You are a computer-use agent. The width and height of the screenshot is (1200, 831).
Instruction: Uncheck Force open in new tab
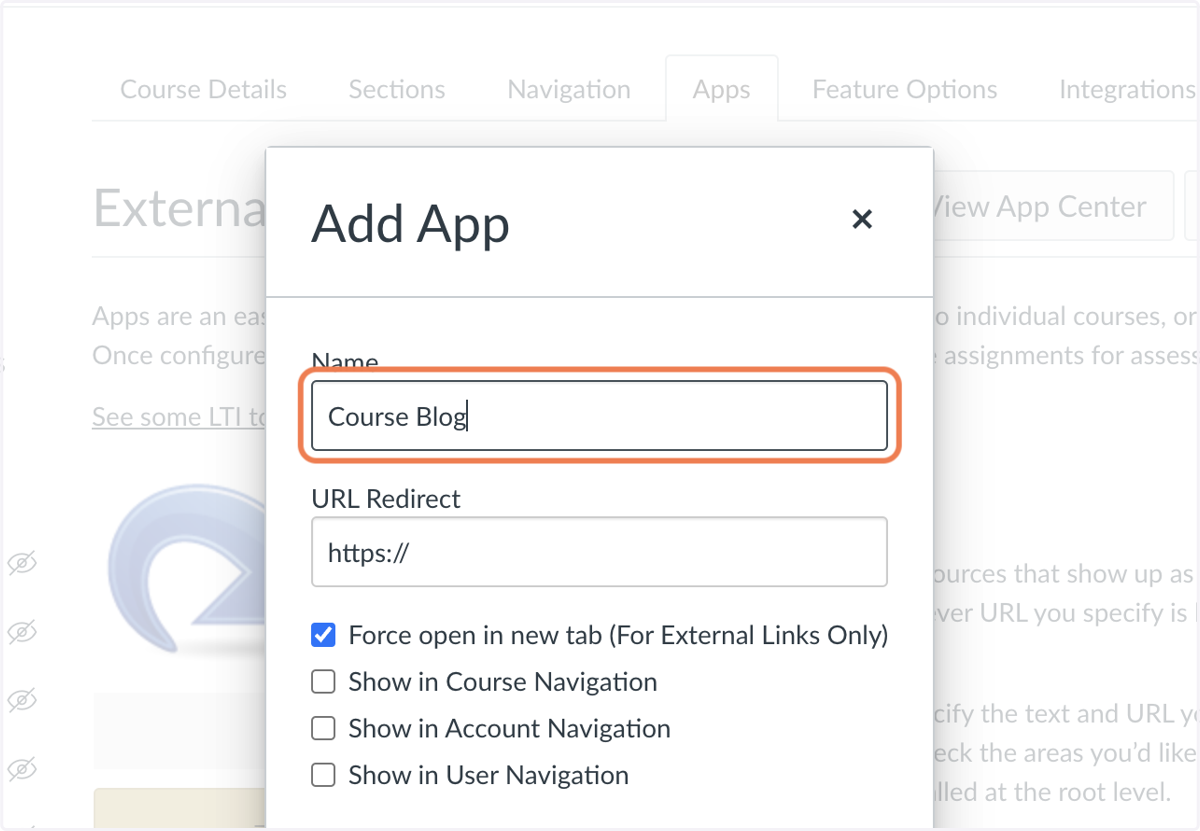323,635
